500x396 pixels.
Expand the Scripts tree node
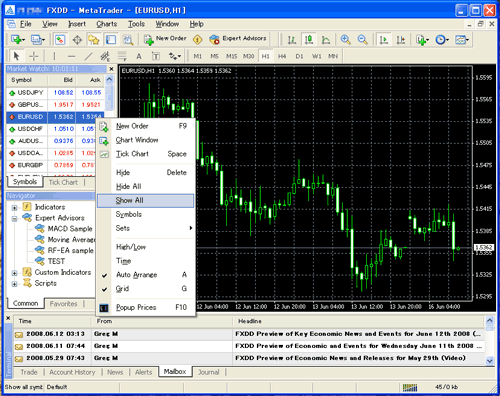(14, 284)
